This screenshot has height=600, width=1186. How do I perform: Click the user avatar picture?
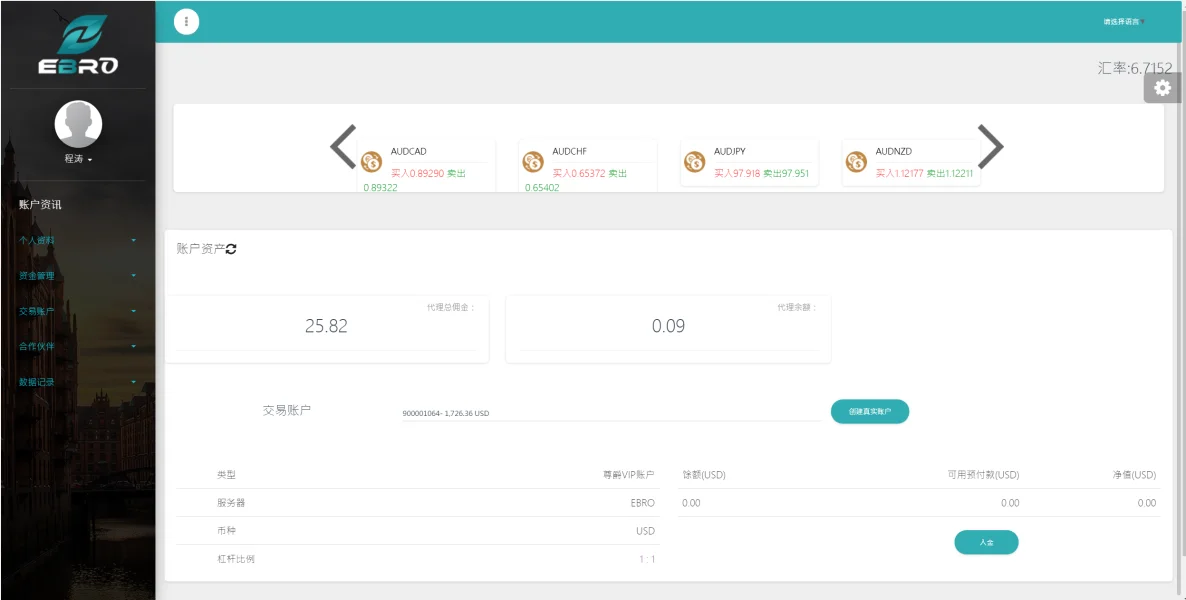pyautogui.click(x=78, y=124)
